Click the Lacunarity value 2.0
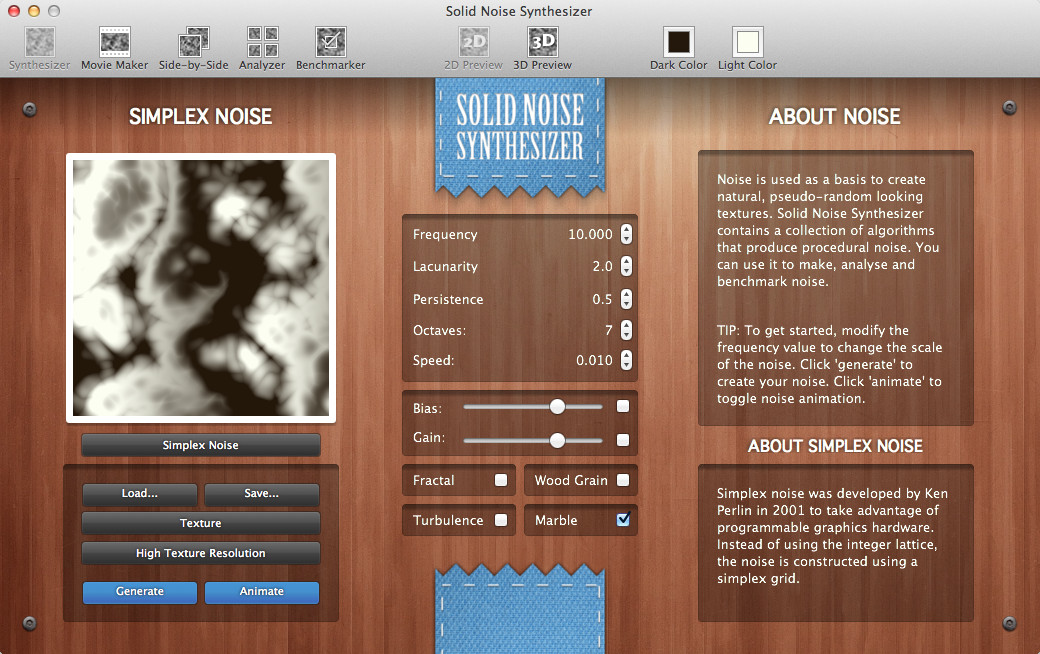 [602, 266]
